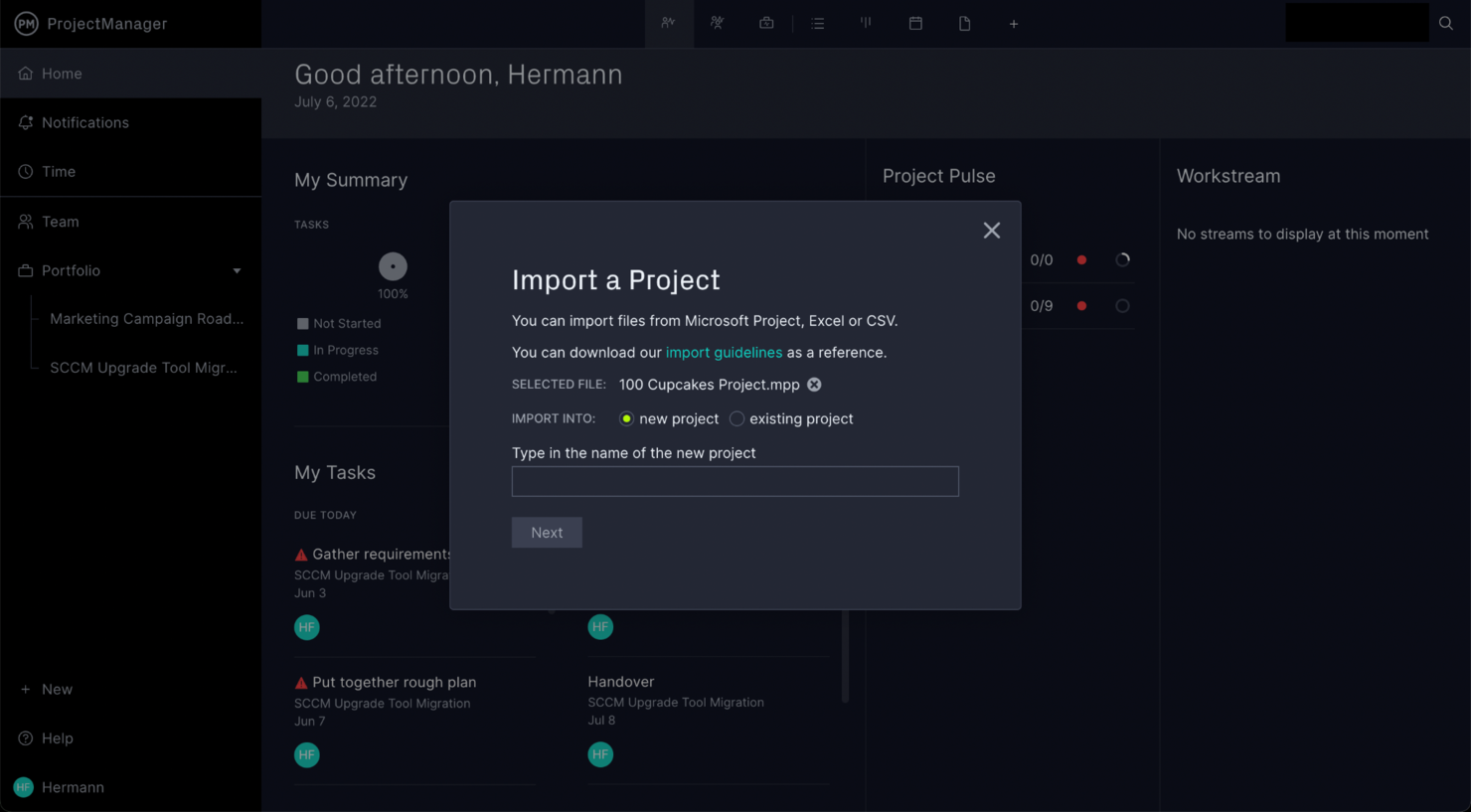Open the team workload icon in top bar
Viewport: 1471px width, 812px height.
(717, 23)
